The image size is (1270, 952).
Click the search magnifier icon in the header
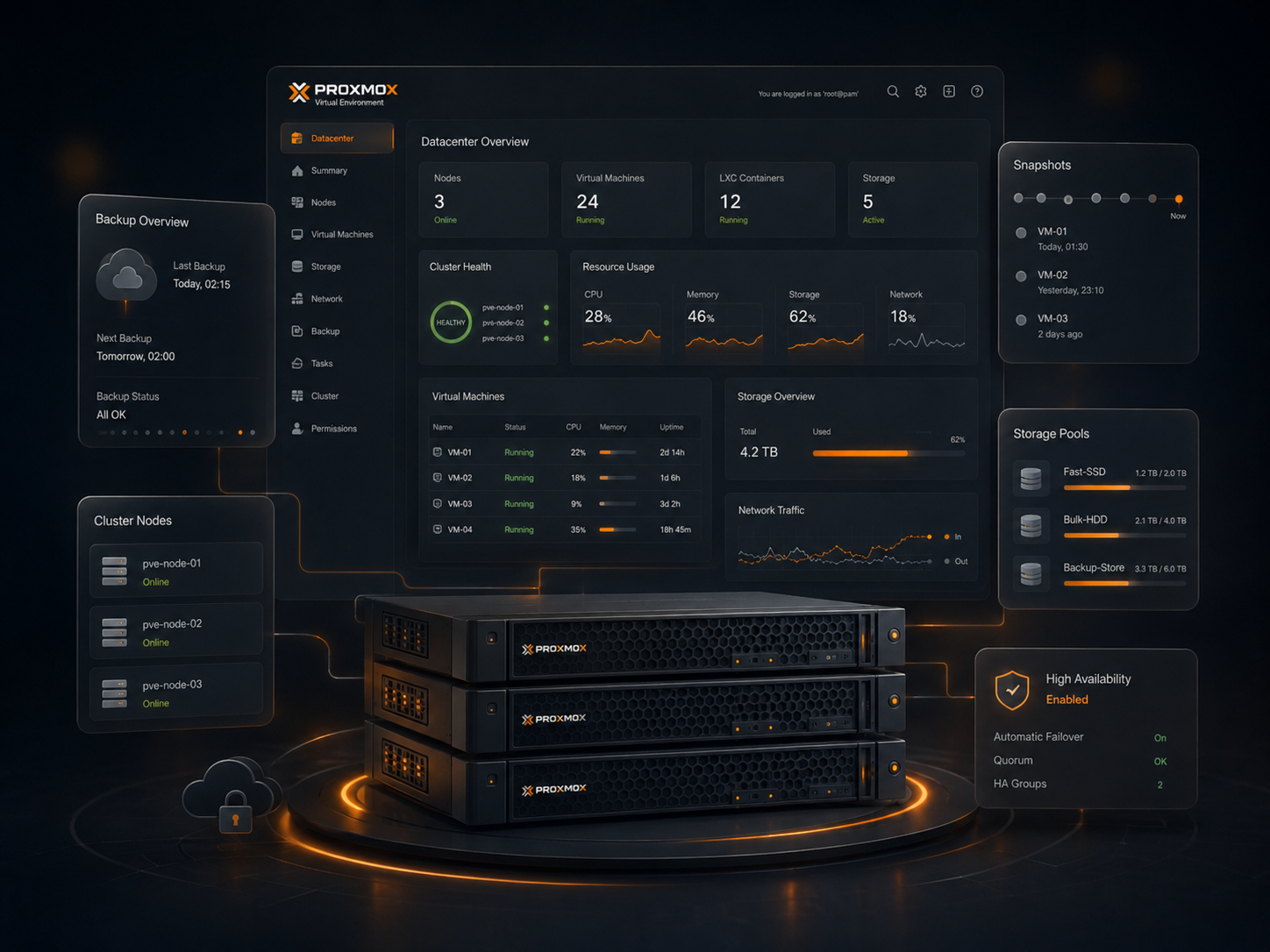pos(893,91)
